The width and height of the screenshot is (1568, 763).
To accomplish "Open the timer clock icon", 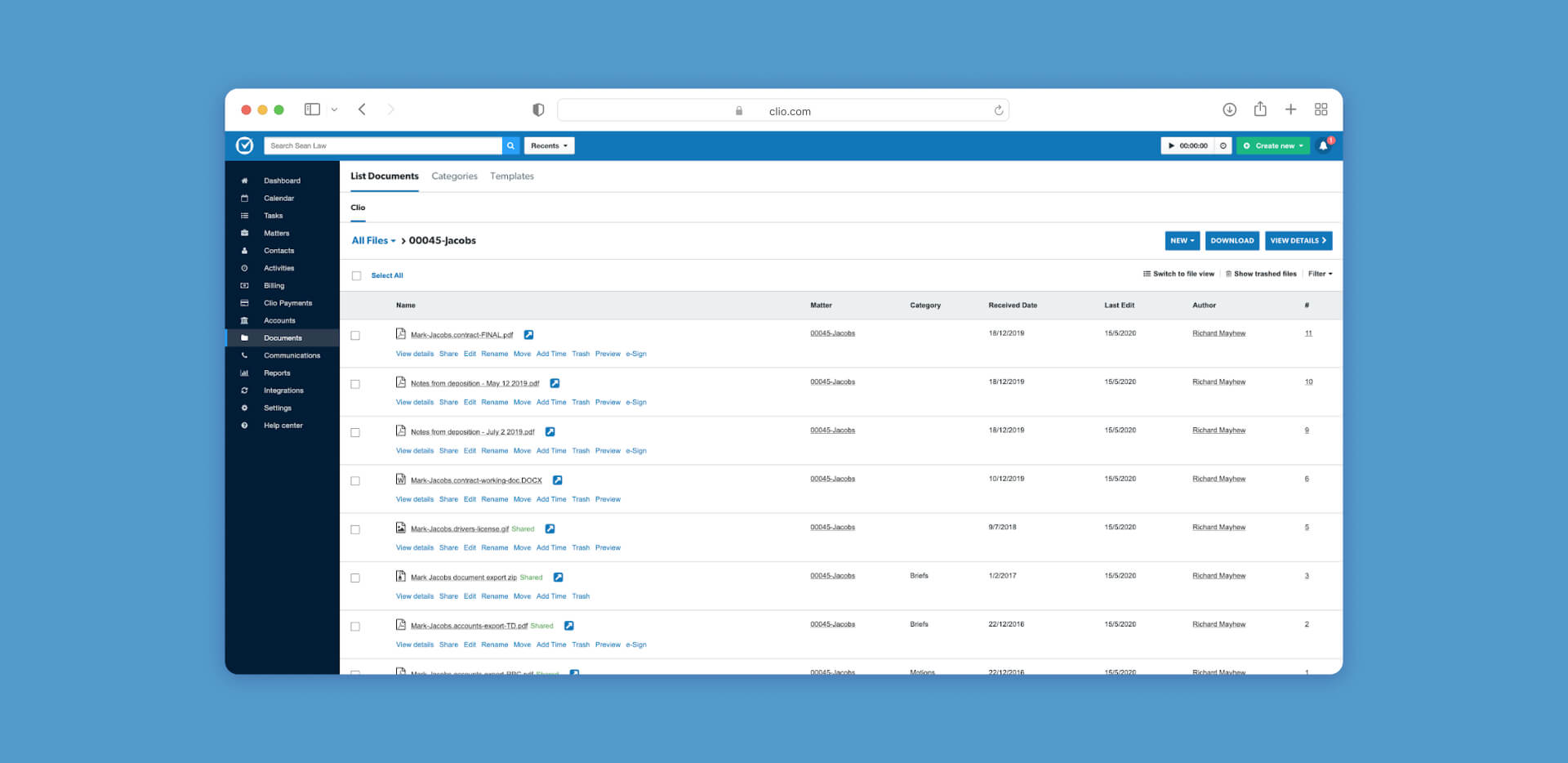I will pyautogui.click(x=1223, y=145).
